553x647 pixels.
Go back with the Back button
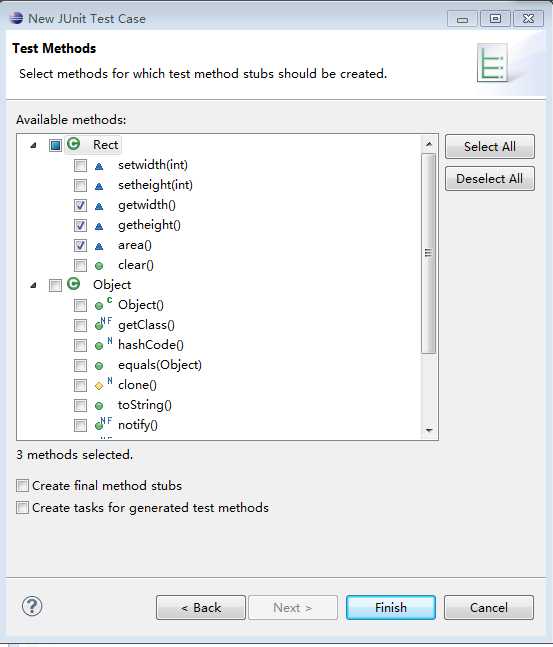pos(201,607)
